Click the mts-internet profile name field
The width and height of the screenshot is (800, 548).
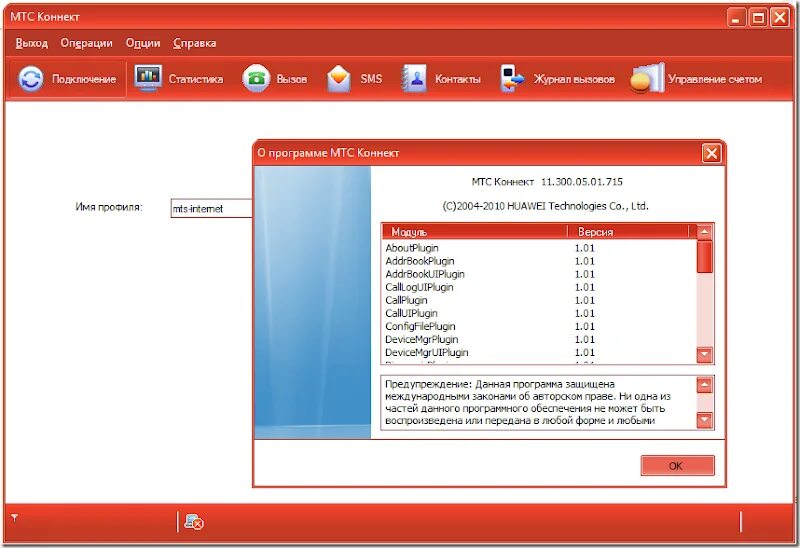pos(212,208)
